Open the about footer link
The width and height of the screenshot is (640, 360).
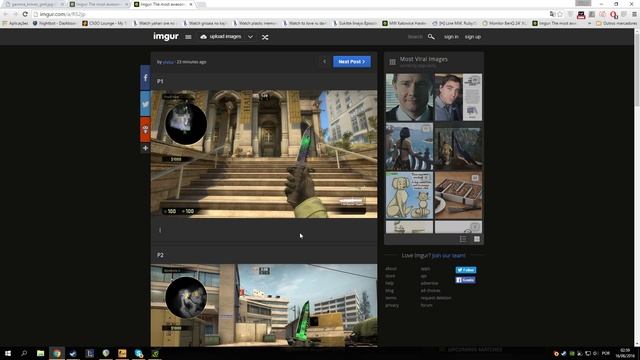pyautogui.click(x=391, y=269)
